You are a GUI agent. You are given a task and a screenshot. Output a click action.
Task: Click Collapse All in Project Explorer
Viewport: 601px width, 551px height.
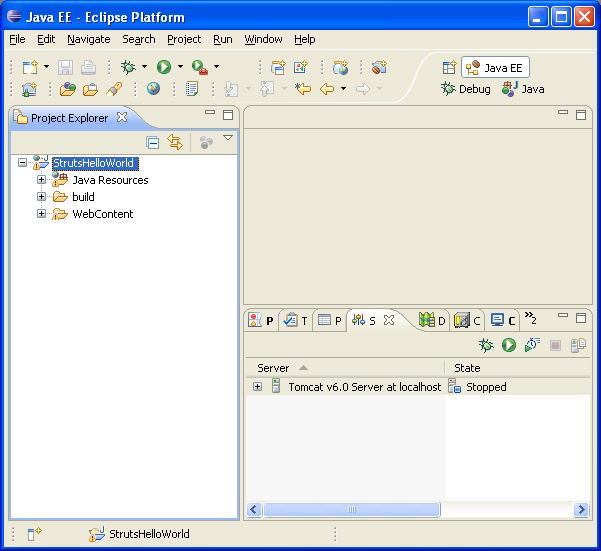[x=153, y=143]
